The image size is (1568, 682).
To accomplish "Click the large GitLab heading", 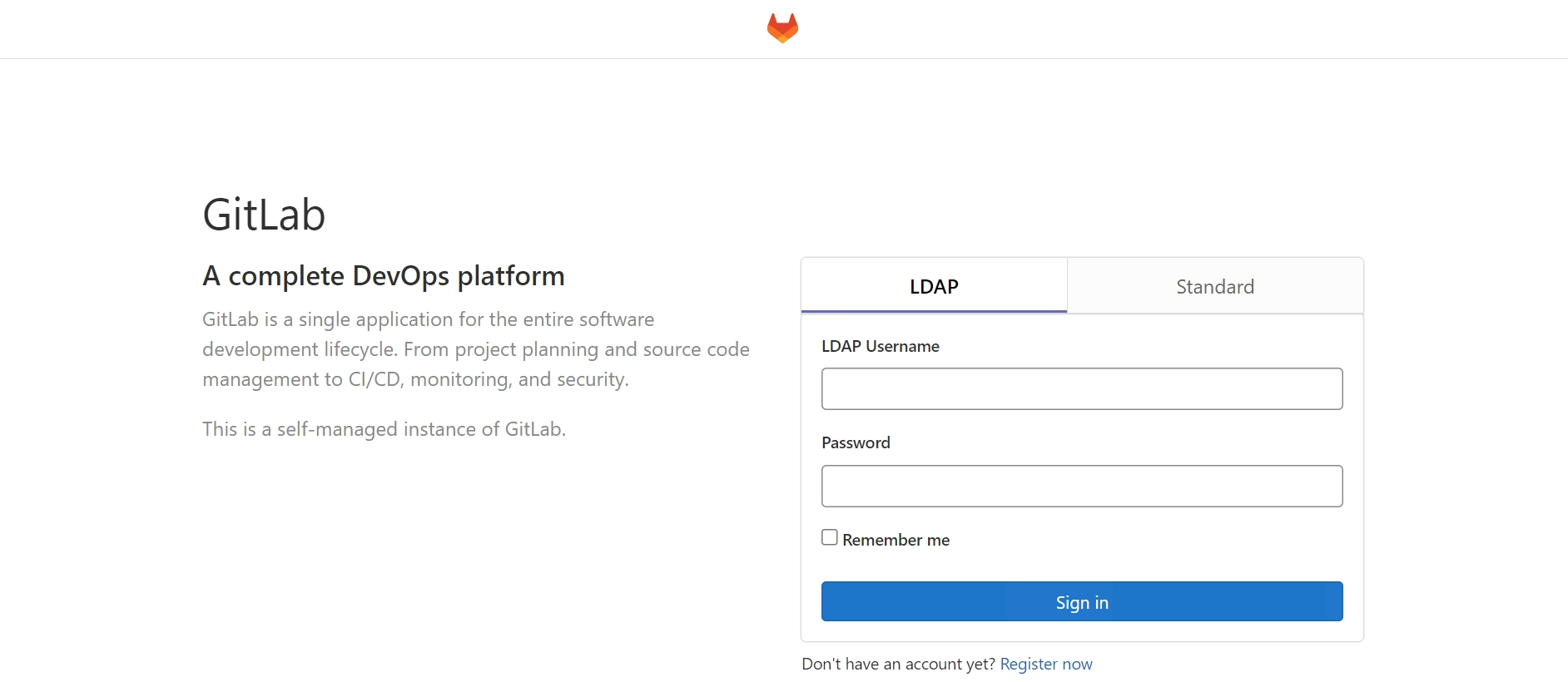I will [x=264, y=215].
